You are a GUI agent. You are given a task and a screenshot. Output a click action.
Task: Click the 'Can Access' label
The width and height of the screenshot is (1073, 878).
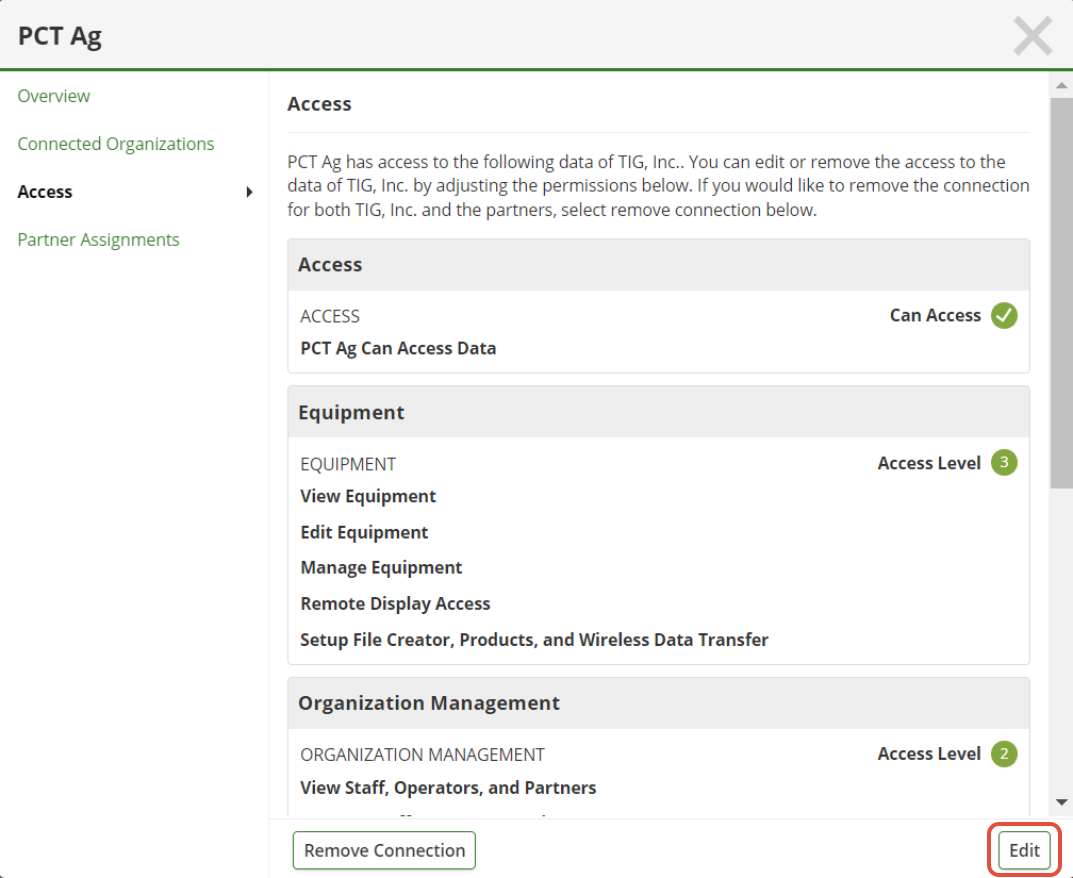935,315
